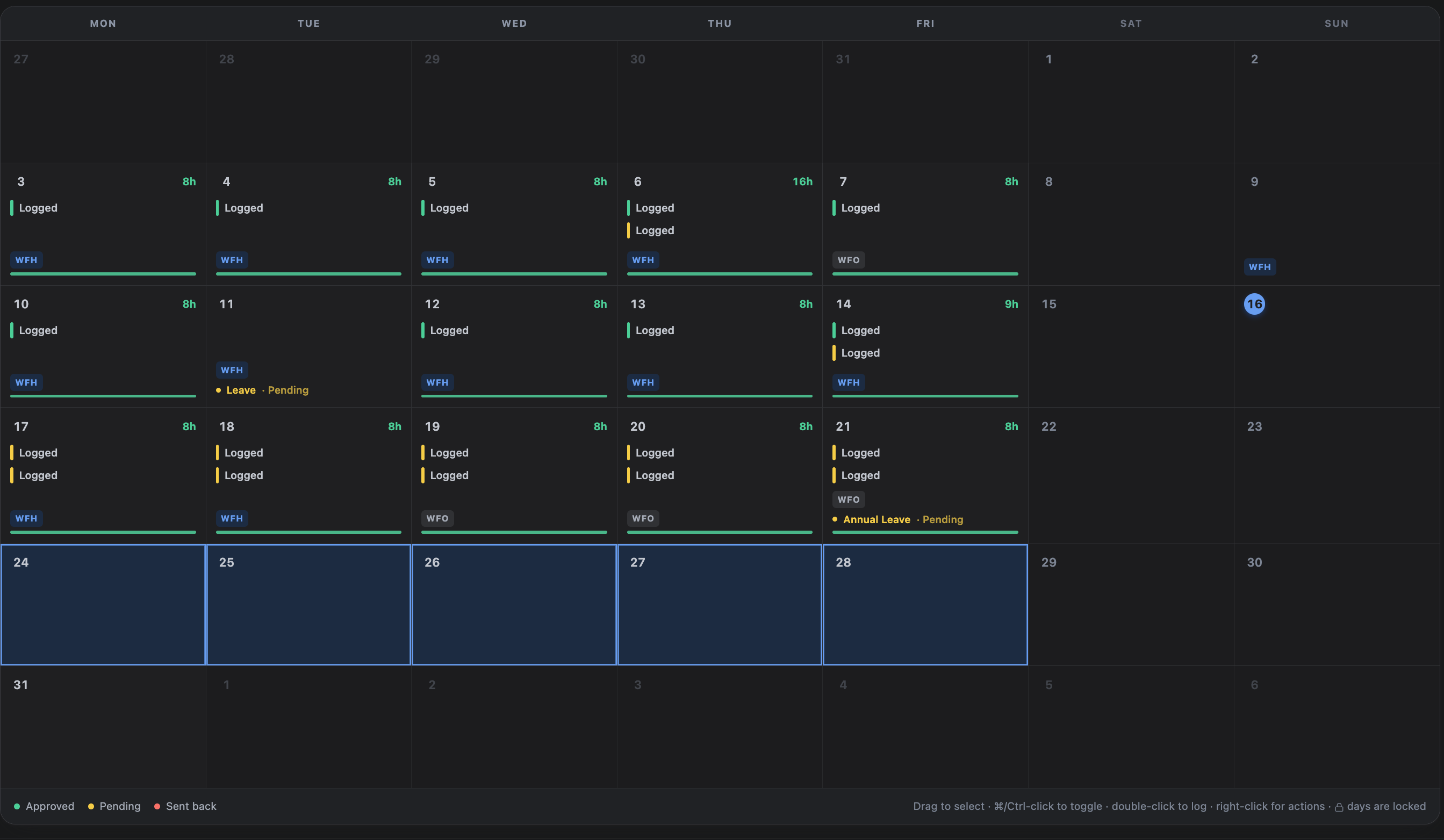
Task: Click the yellow Pending legend dot
Action: coord(90,806)
